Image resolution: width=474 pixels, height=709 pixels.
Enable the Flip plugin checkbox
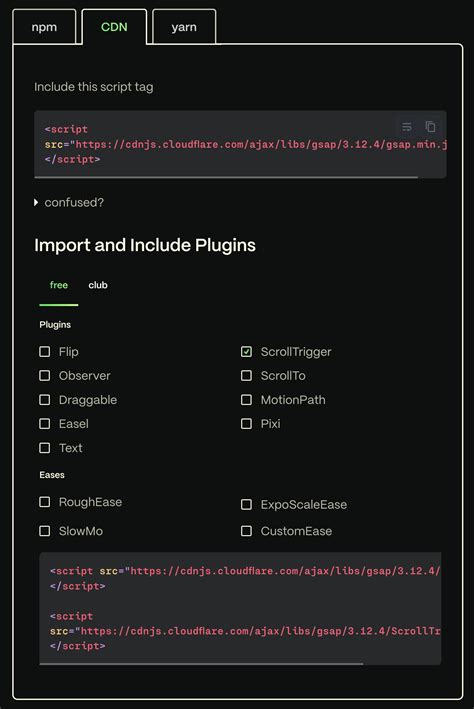tap(45, 352)
